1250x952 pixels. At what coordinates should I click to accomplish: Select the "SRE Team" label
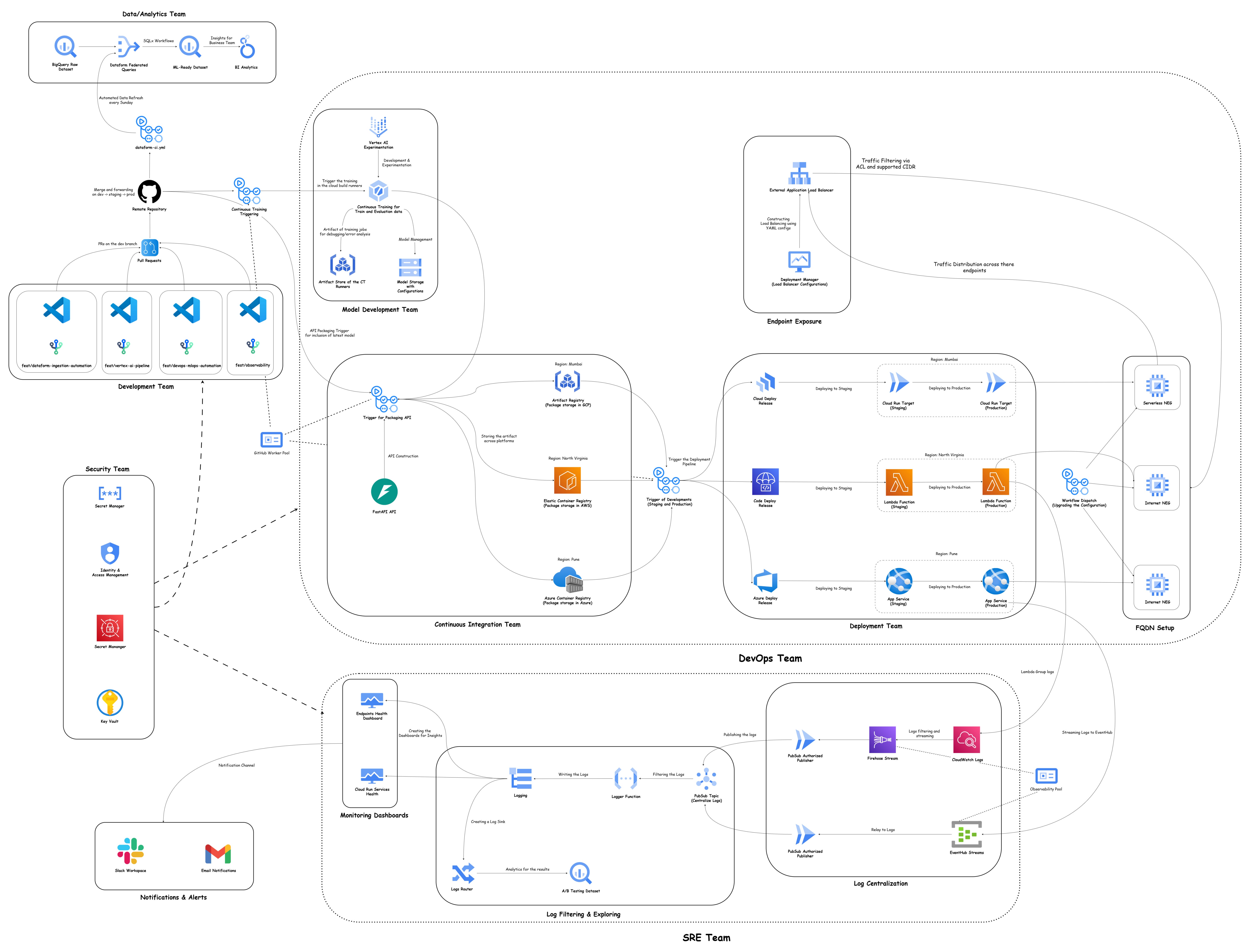(x=706, y=938)
